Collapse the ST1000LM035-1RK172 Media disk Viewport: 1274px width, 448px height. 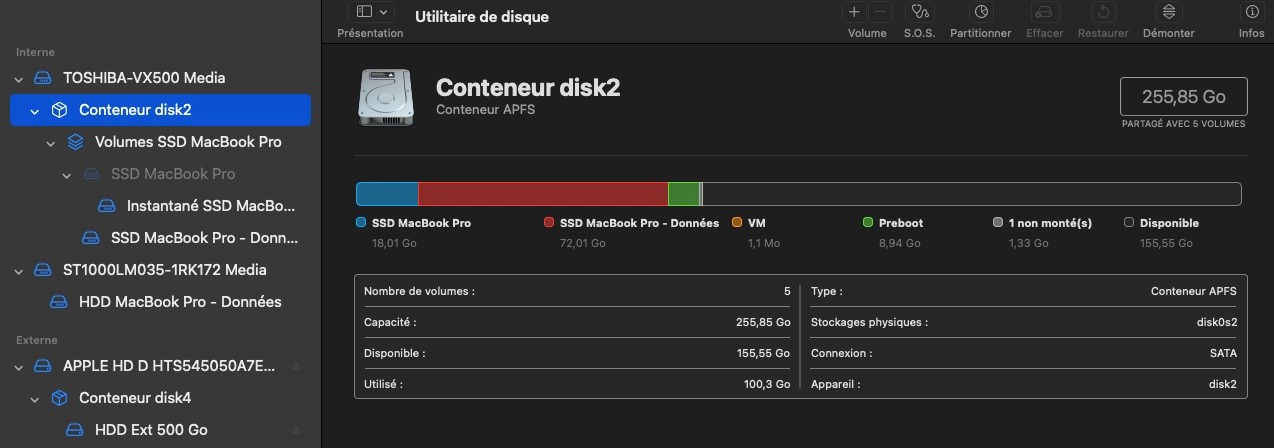point(19,270)
